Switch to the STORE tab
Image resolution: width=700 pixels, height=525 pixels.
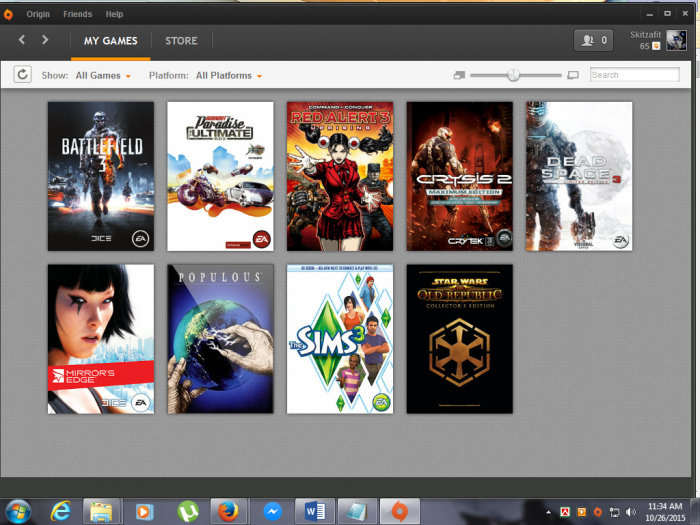(x=181, y=41)
